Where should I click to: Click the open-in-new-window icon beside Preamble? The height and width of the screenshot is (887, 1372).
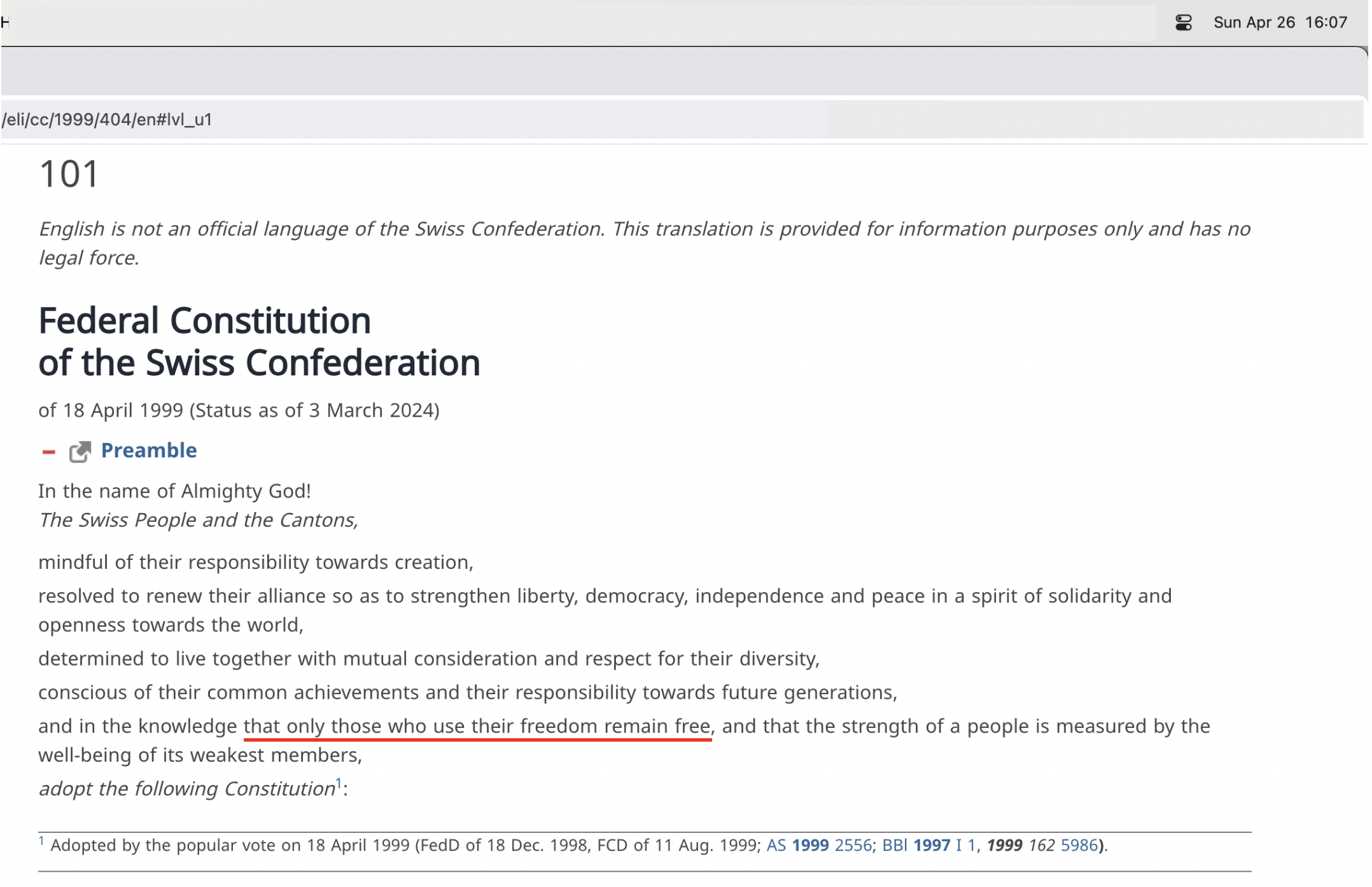(80, 451)
